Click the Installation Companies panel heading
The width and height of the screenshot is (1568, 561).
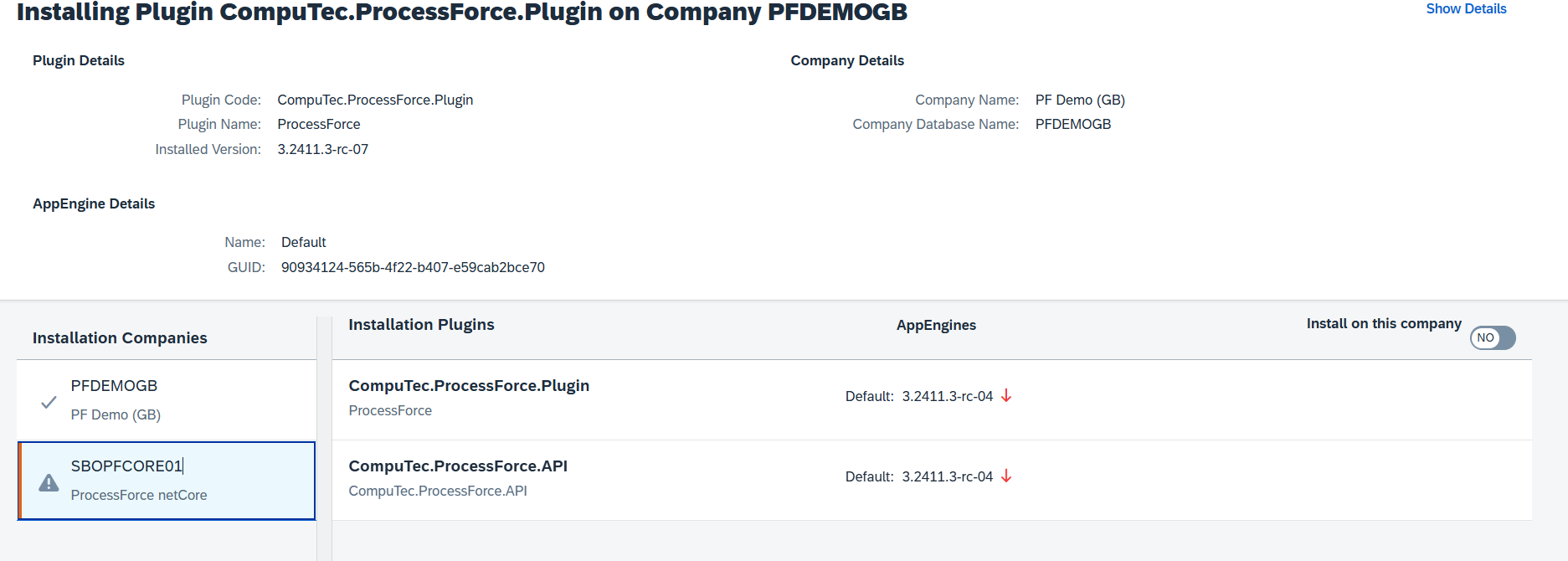click(x=120, y=338)
